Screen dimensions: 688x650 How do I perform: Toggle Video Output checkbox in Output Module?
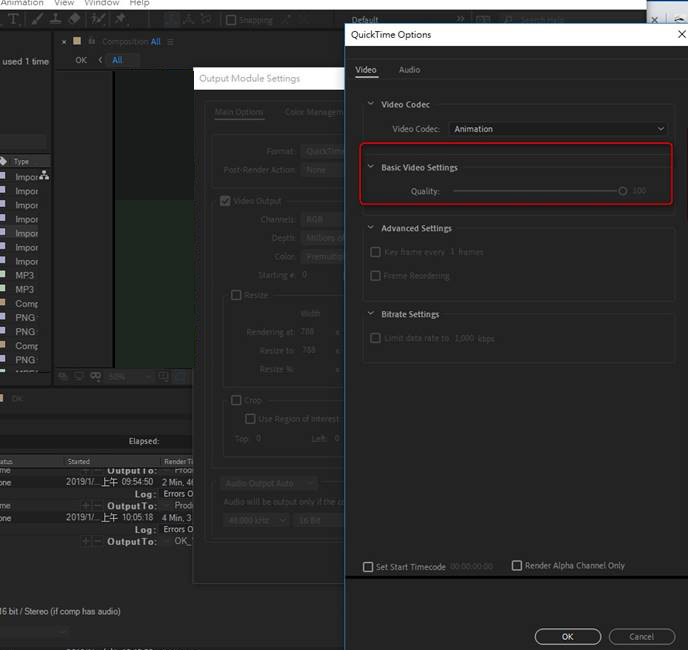click(225, 201)
